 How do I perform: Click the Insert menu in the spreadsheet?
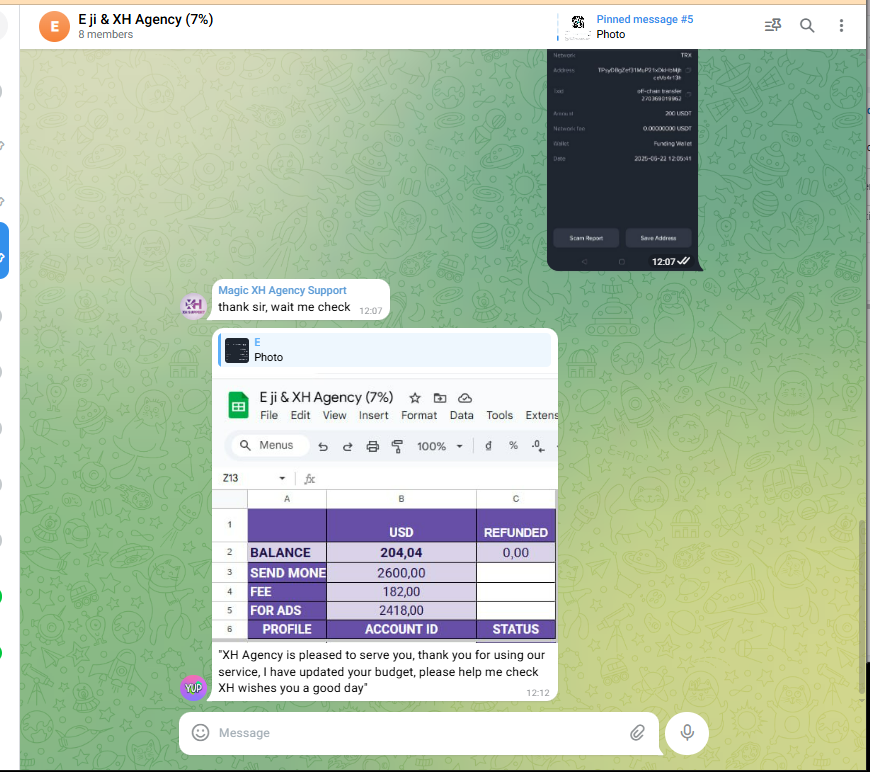(x=373, y=415)
